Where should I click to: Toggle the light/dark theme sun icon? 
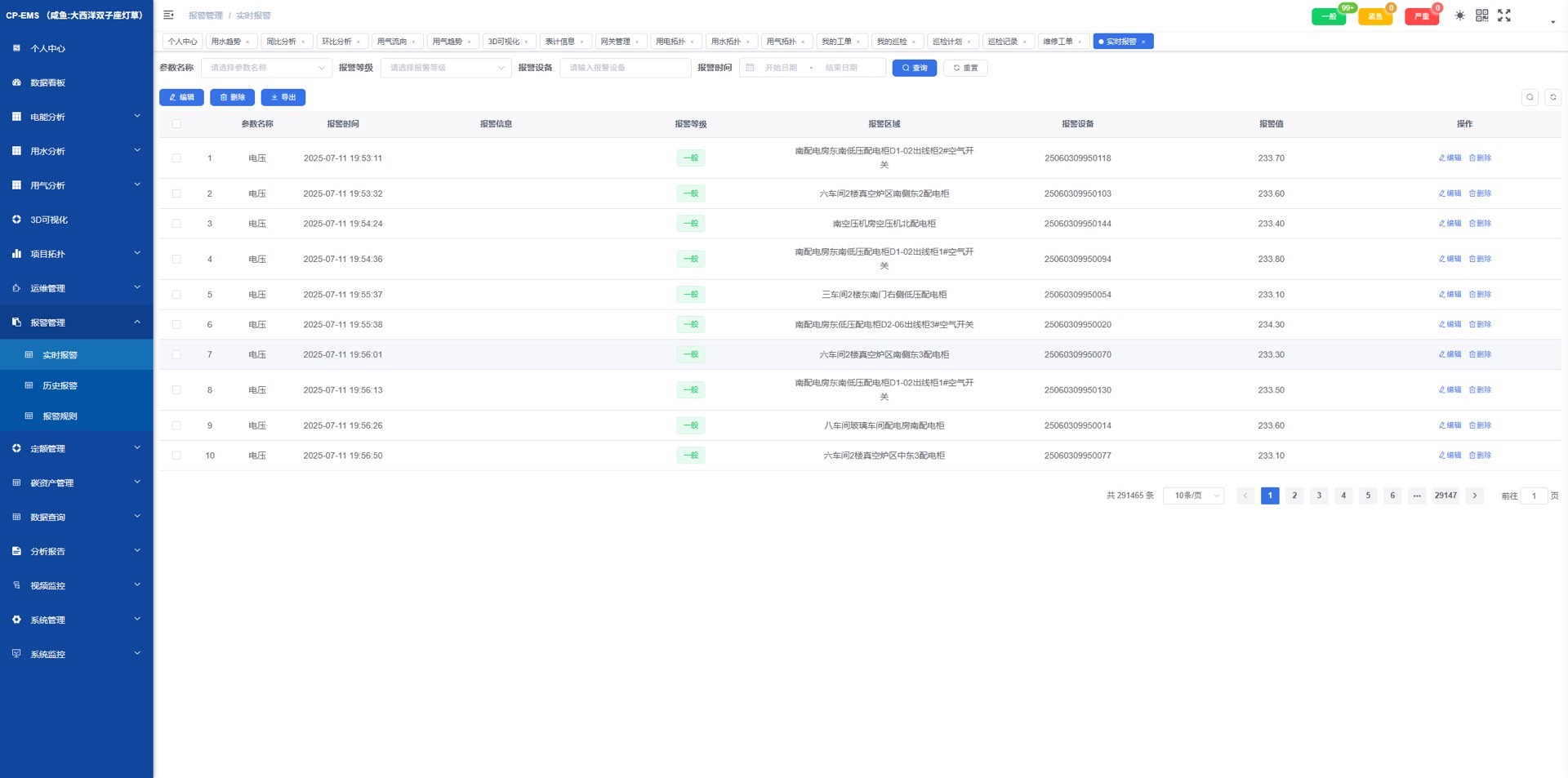pyautogui.click(x=1459, y=16)
